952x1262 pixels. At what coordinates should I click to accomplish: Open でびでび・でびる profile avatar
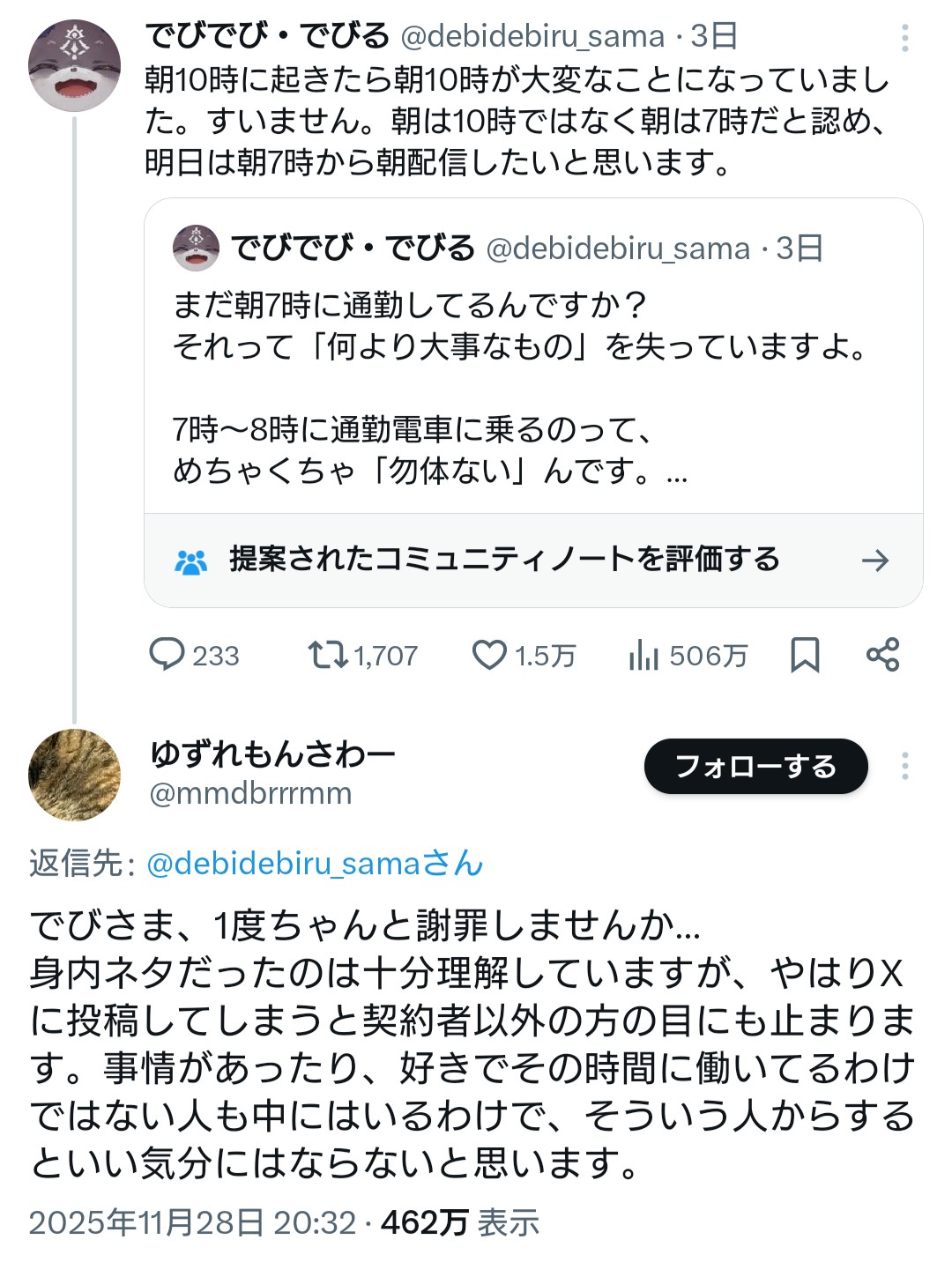74,66
